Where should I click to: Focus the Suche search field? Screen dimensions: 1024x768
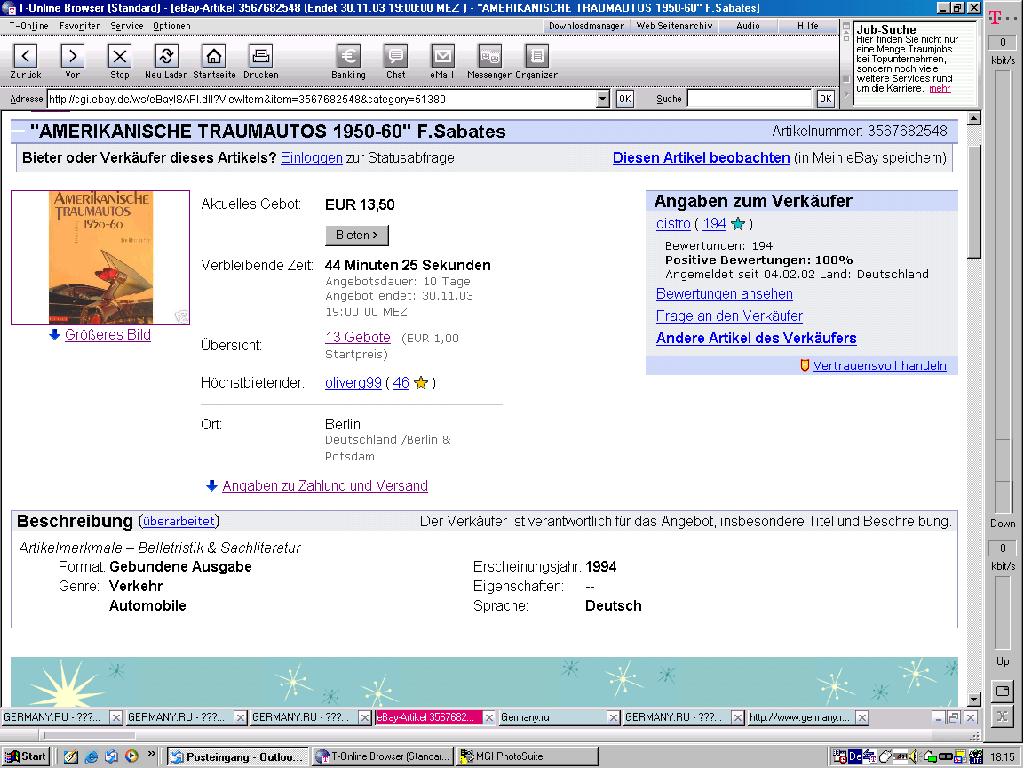point(749,99)
